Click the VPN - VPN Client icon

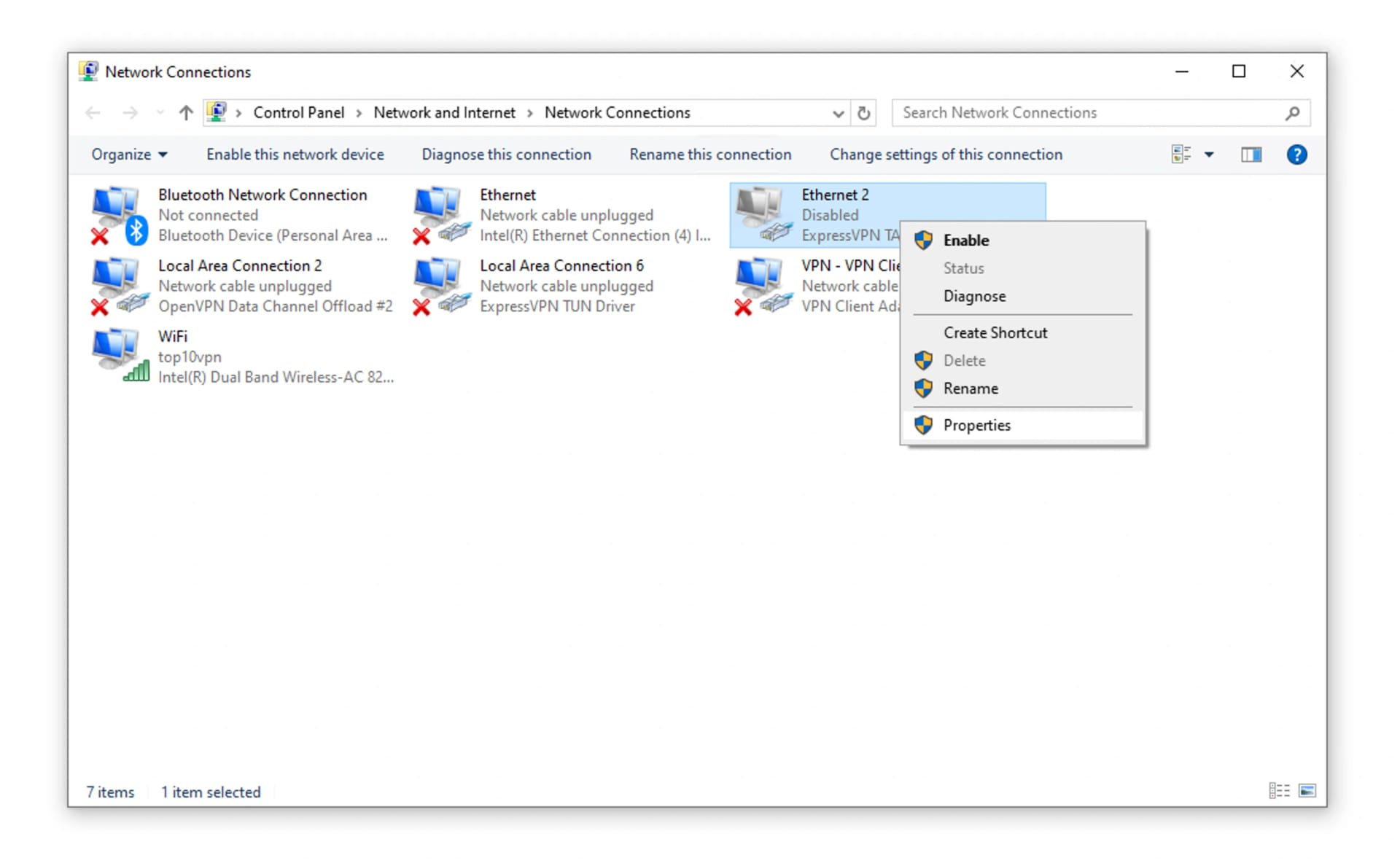point(762,284)
